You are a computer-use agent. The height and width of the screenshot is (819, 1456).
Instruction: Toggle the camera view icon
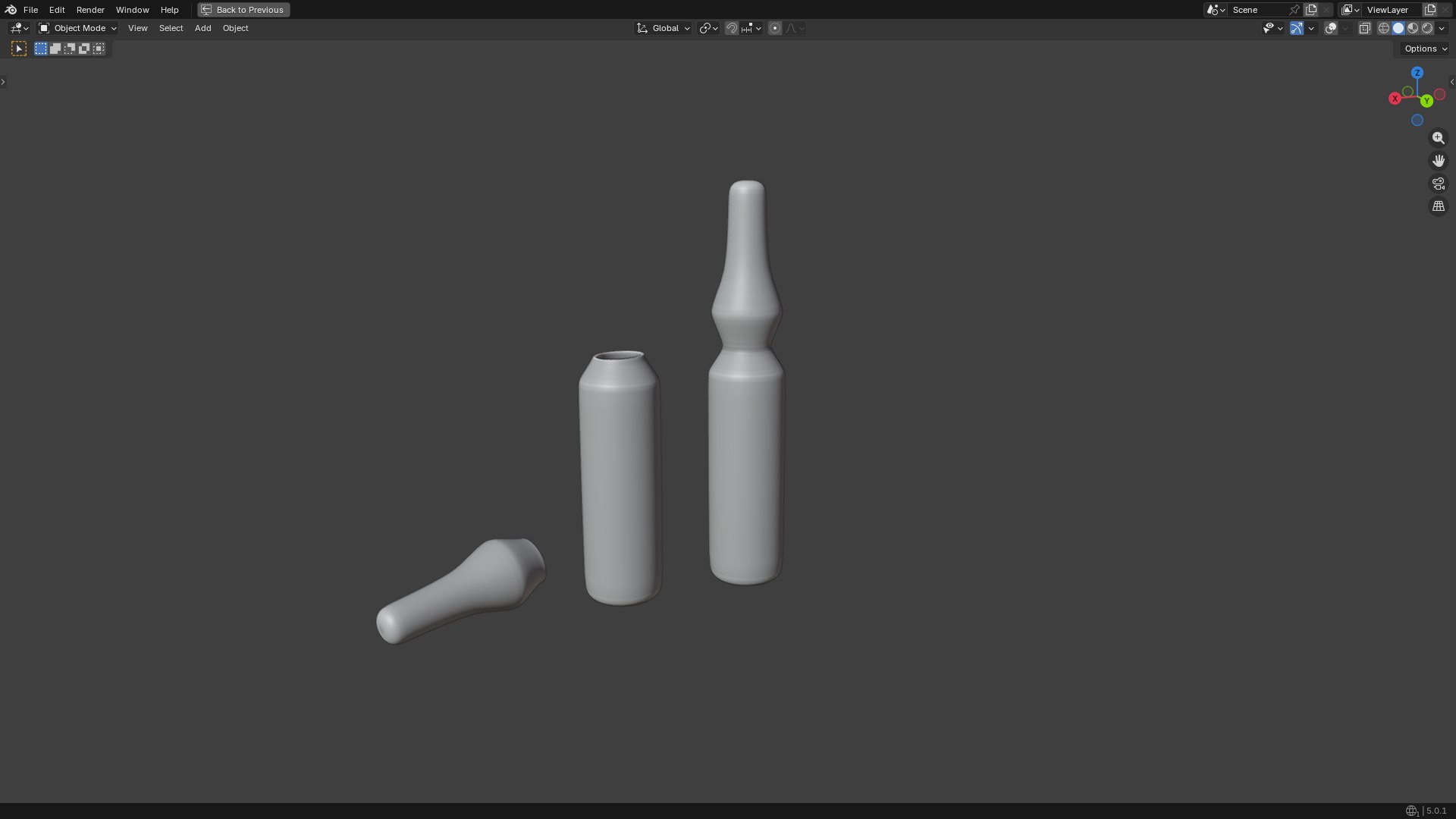tap(1438, 184)
